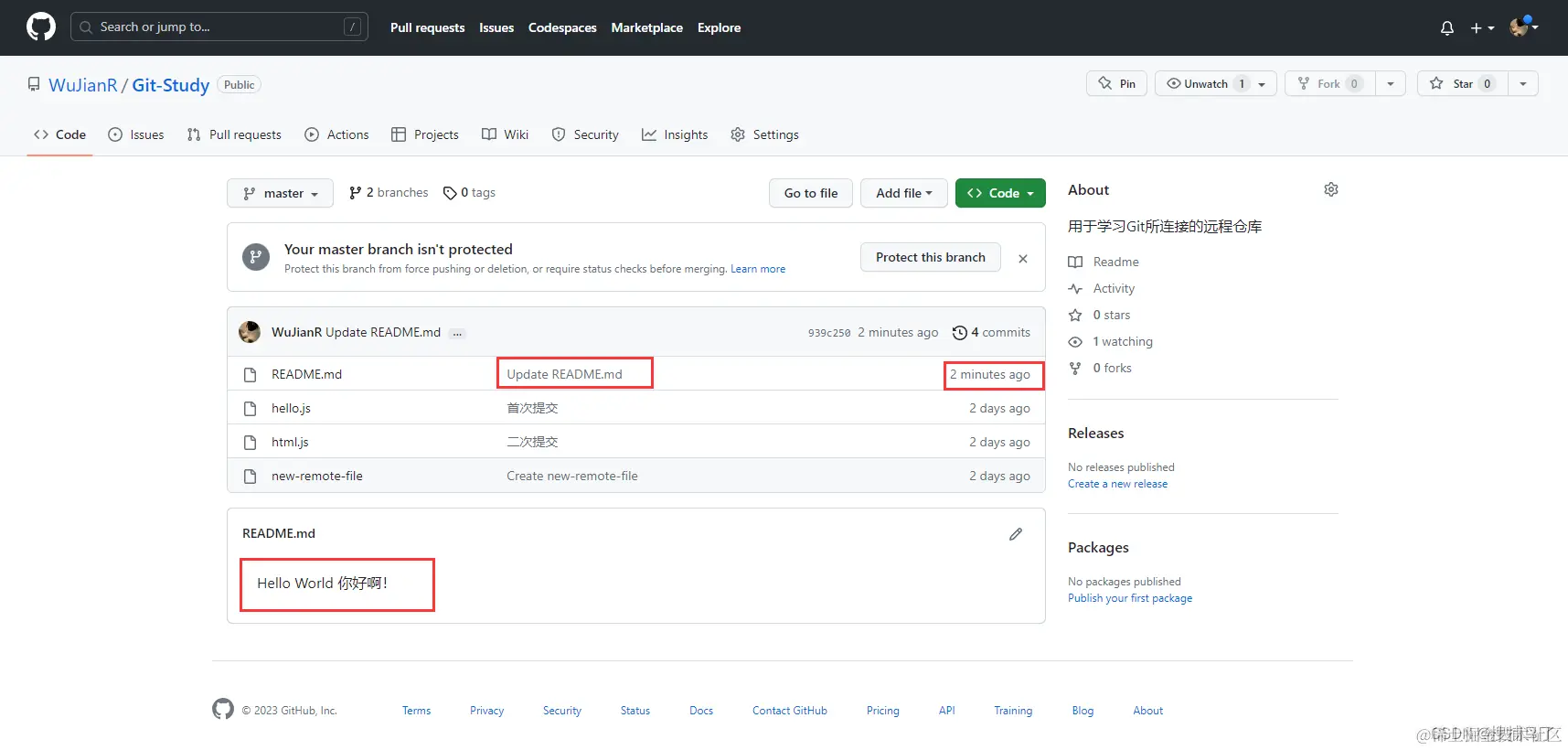1568x750 pixels.
Task: Open Actions tab
Action: [x=336, y=134]
